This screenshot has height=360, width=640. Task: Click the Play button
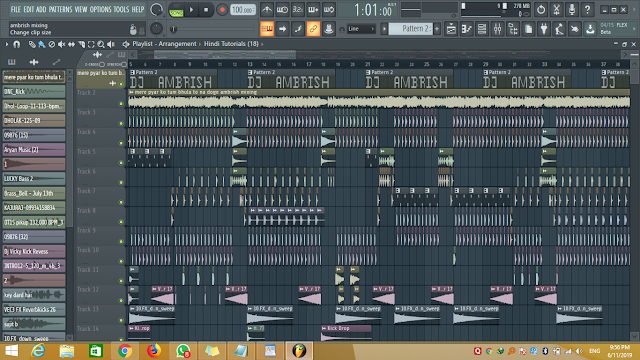pyautogui.click(x=191, y=10)
